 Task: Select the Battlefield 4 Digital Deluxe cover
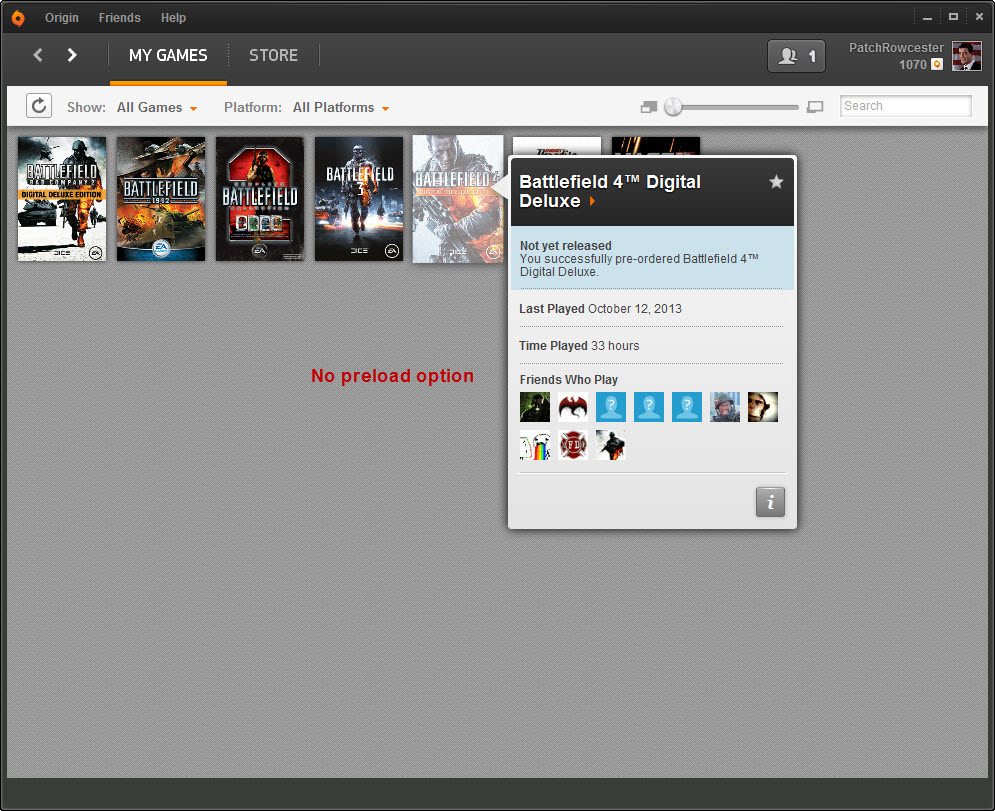point(458,199)
